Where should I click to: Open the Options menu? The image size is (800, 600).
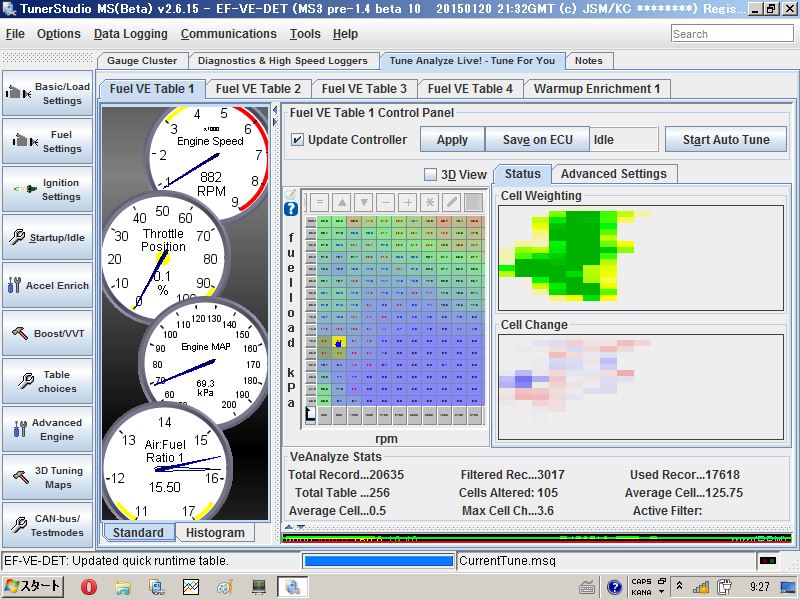click(59, 34)
